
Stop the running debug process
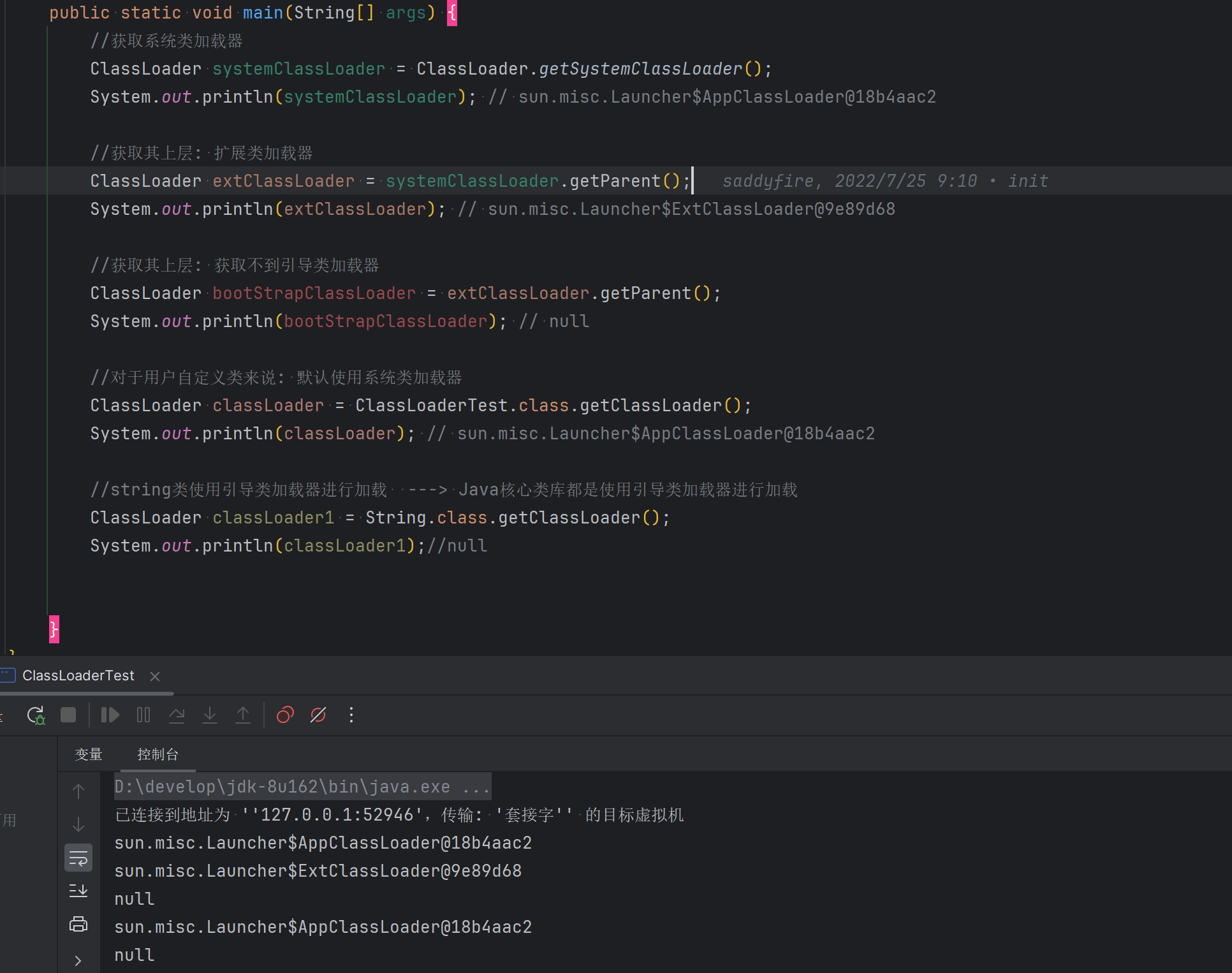click(68, 715)
